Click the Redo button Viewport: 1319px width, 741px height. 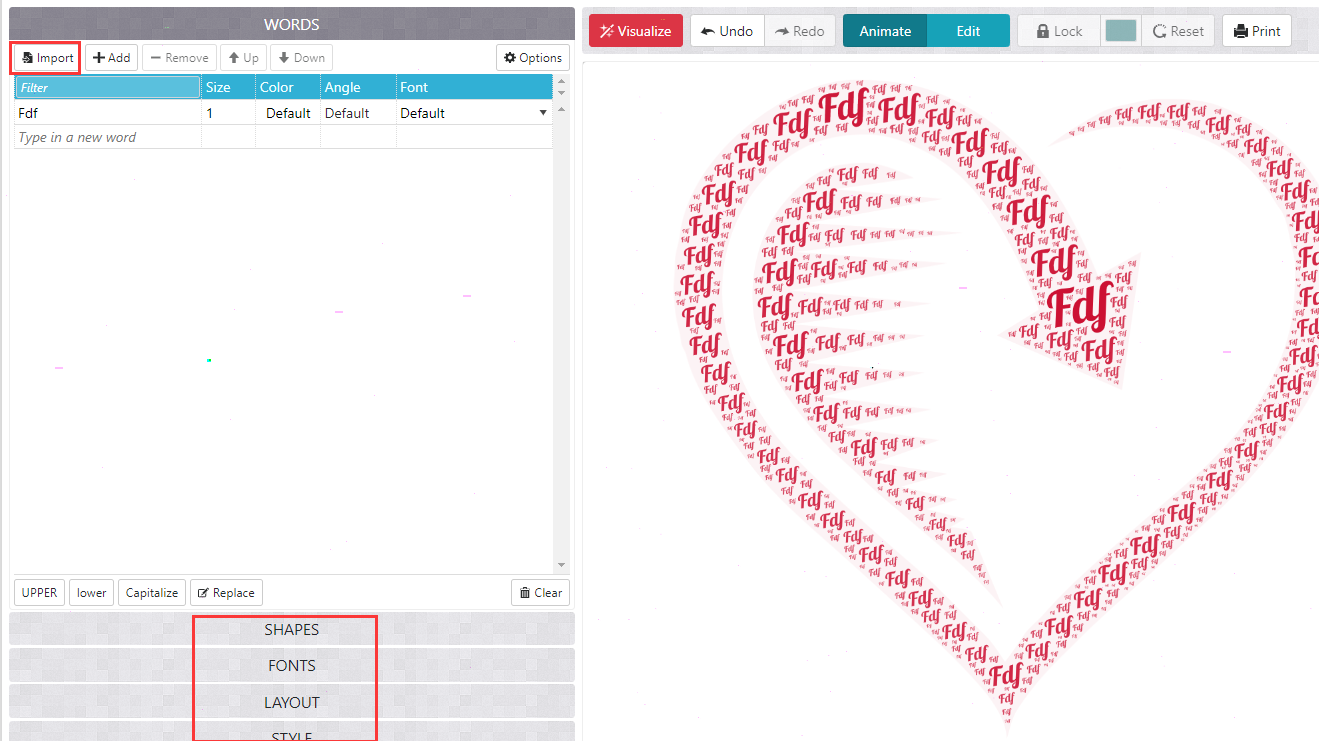click(800, 31)
